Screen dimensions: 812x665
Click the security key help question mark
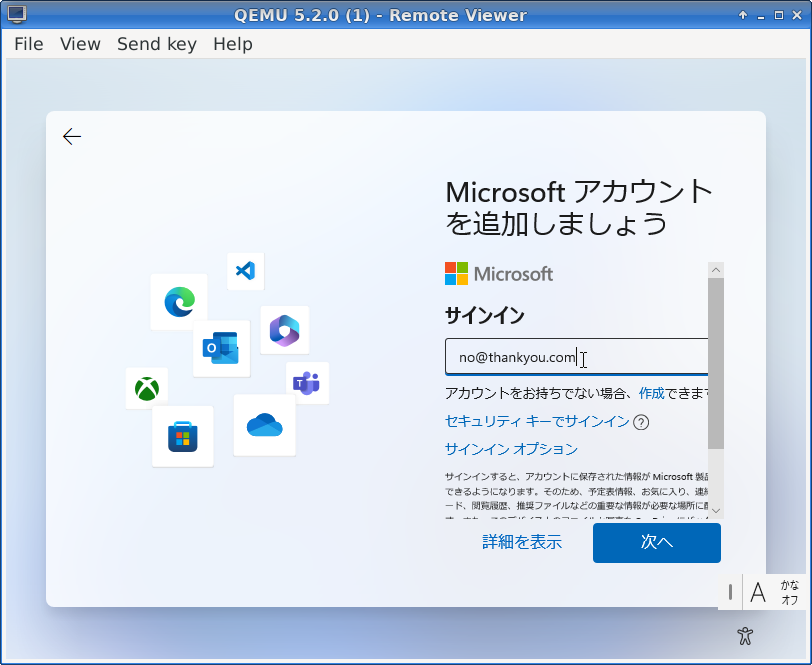[x=641, y=422]
